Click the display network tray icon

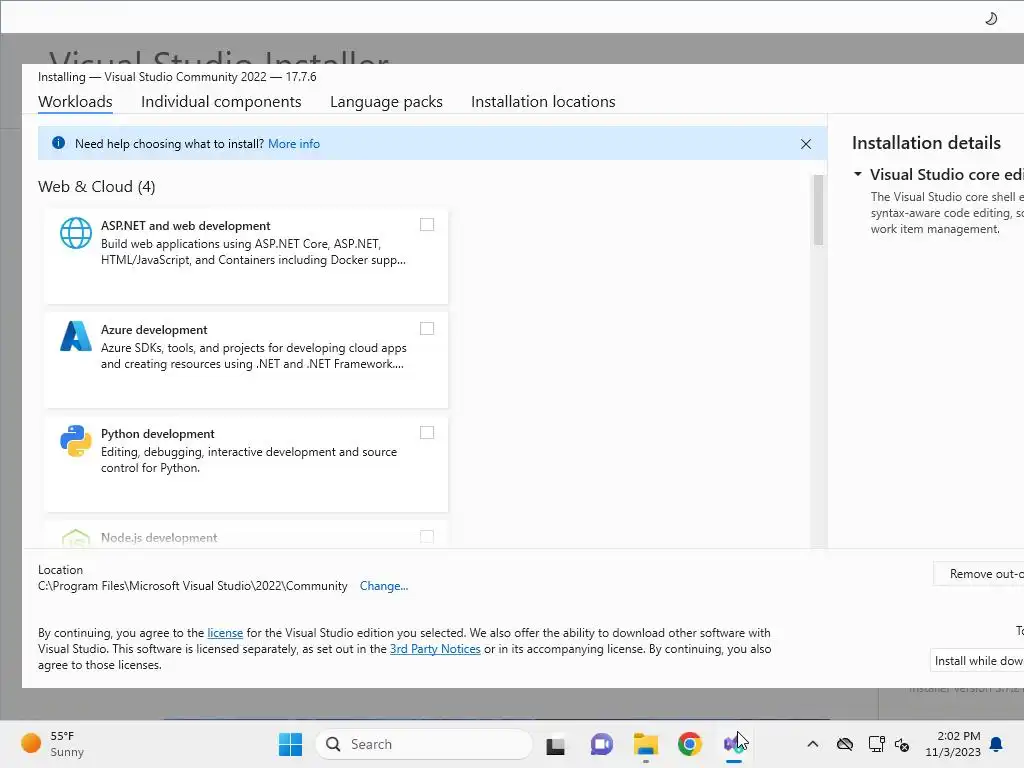tap(876, 744)
